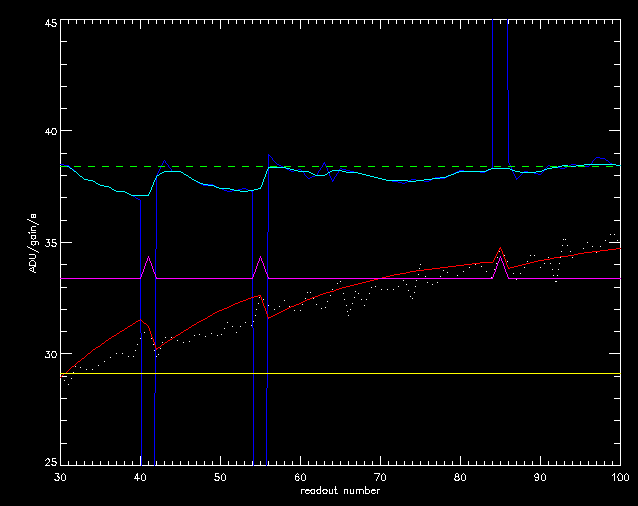Click the x-axis tick label 100
The height and width of the screenshot is (506, 638).
[621, 477]
